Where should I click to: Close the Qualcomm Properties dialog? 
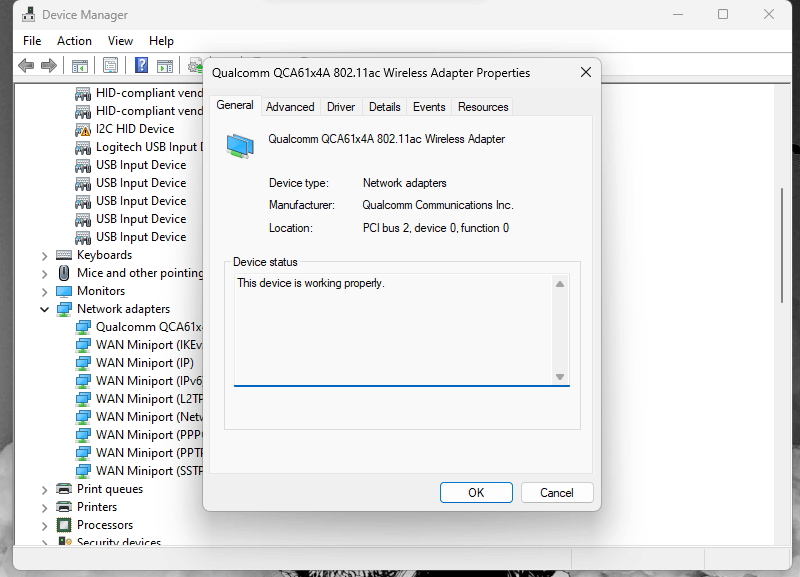click(586, 72)
